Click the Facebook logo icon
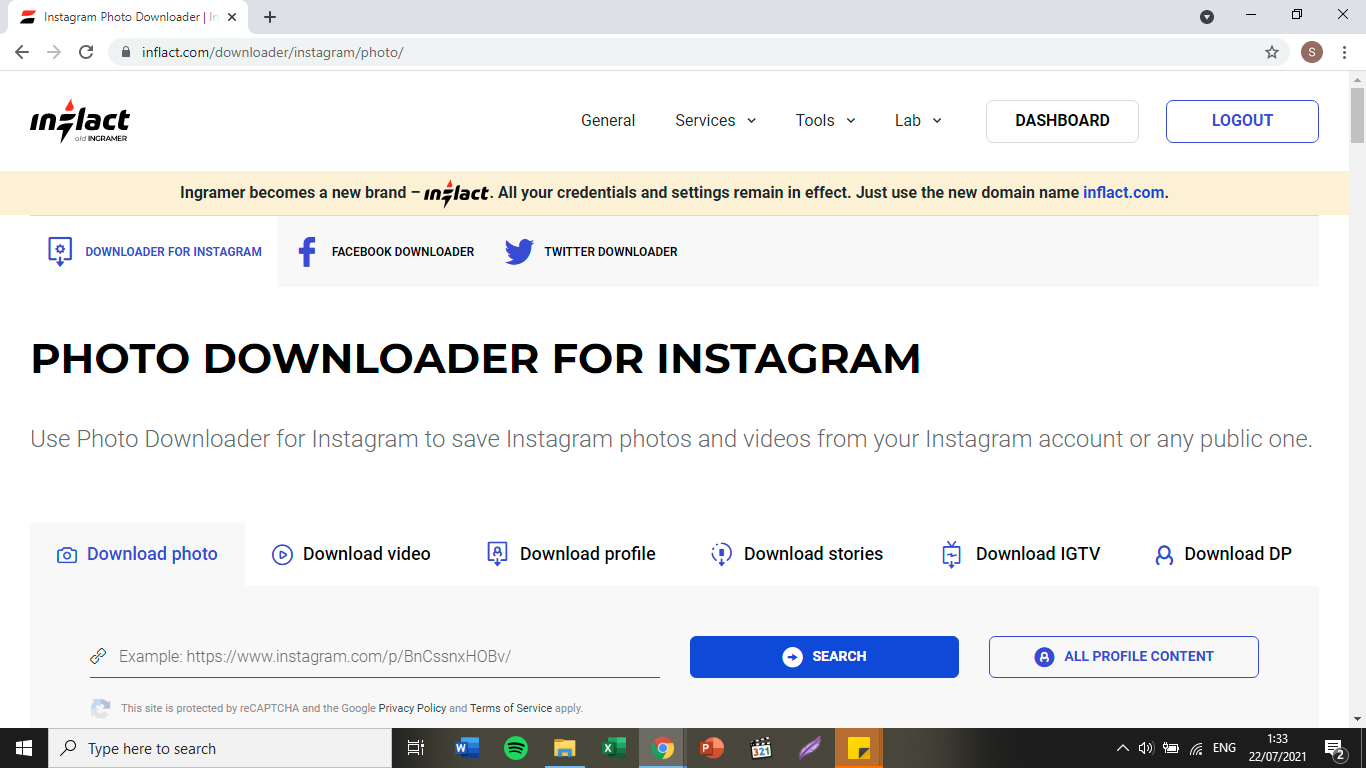Image resolution: width=1366 pixels, height=768 pixels. pyautogui.click(x=307, y=252)
